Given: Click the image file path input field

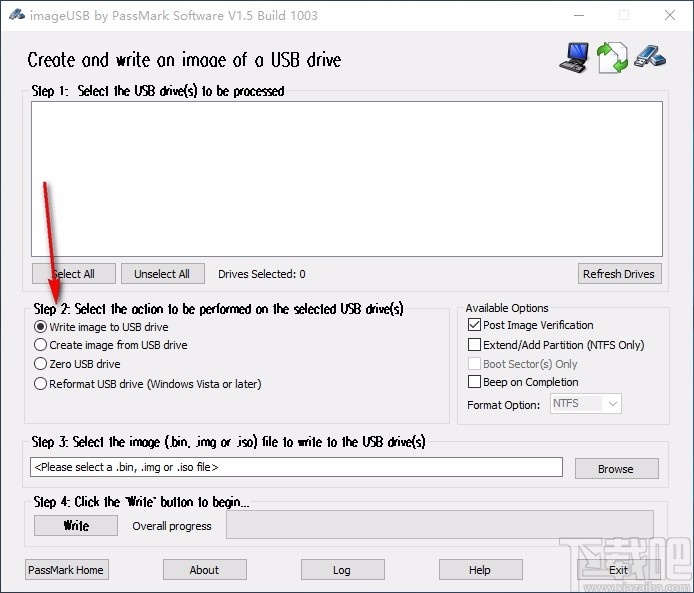Looking at the screenshot, I should coord(297,467).
